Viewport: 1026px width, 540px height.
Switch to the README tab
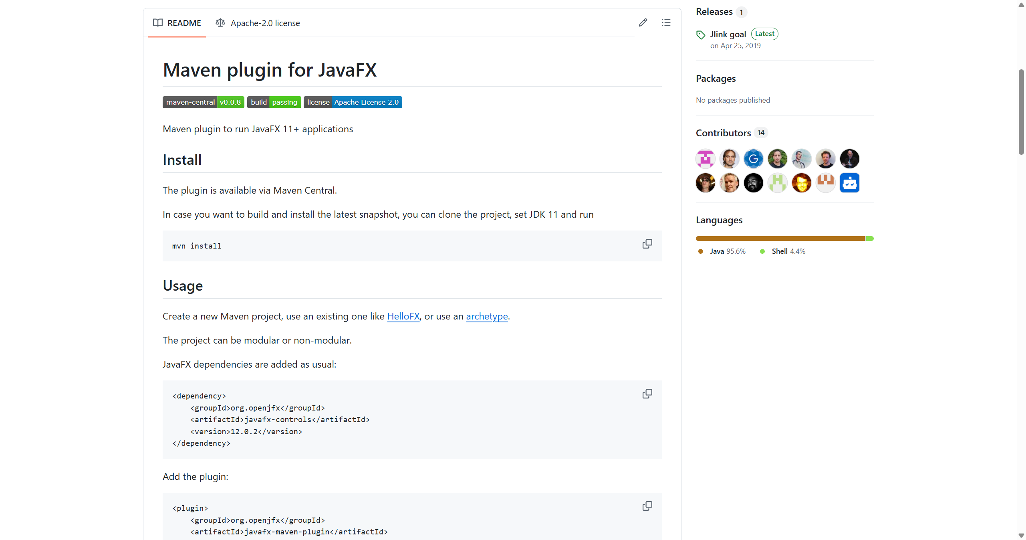point(177,23)
